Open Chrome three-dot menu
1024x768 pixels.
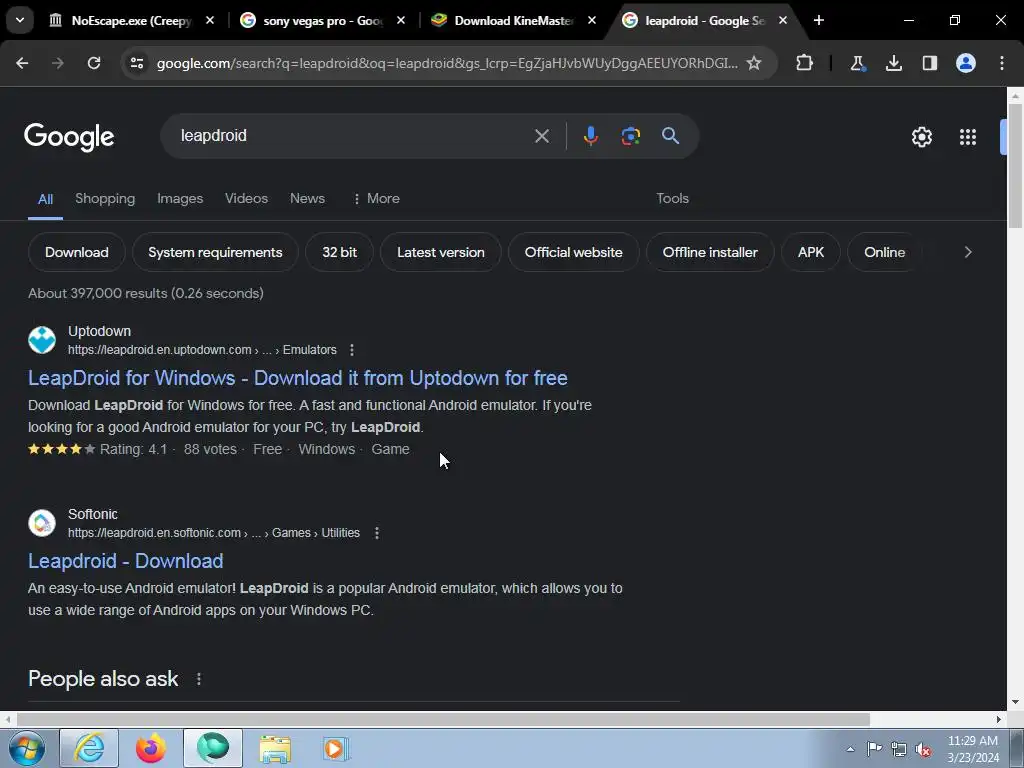pos(1002,63)
